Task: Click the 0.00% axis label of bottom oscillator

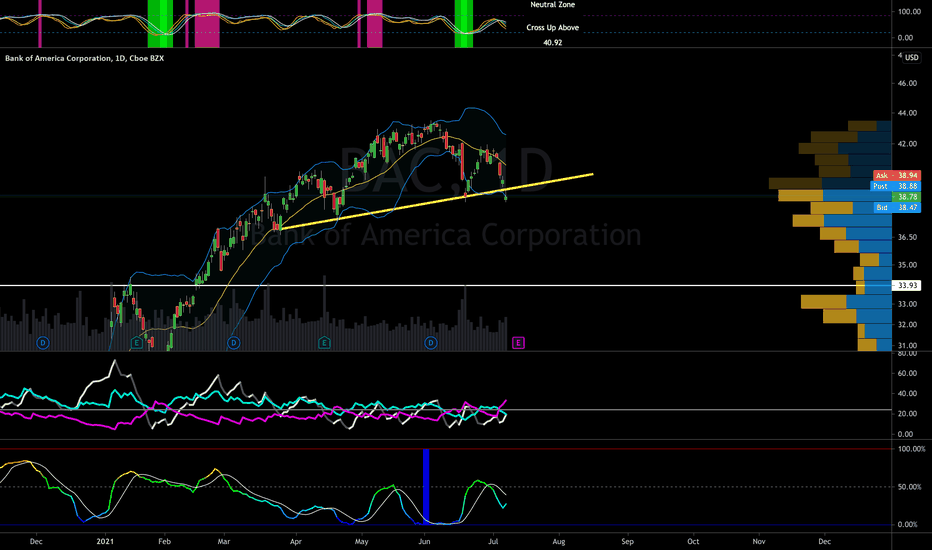Action: pos(908,524)
